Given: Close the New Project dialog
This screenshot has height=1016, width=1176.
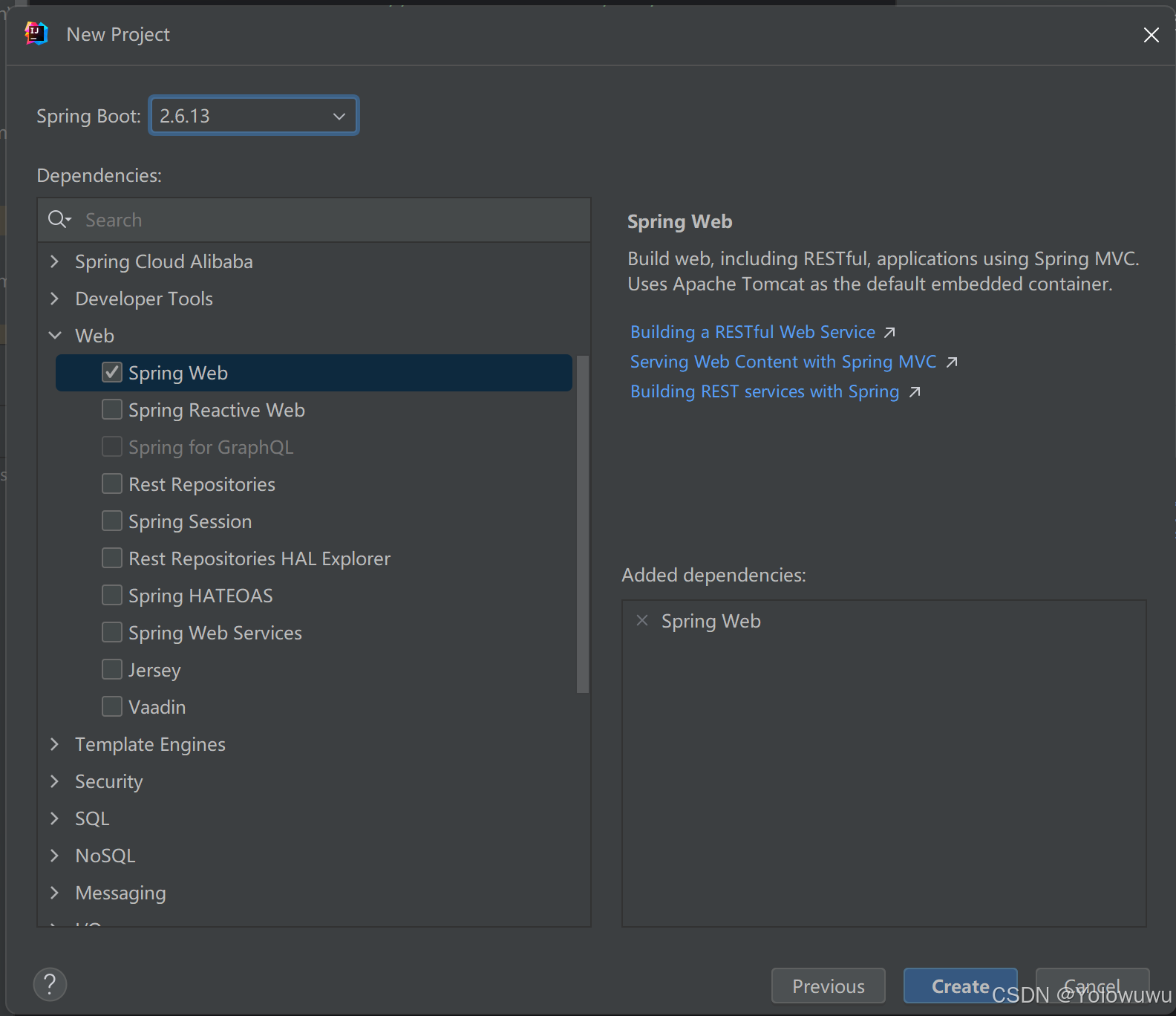Looking at the screenshot, I should [1151, 35].
